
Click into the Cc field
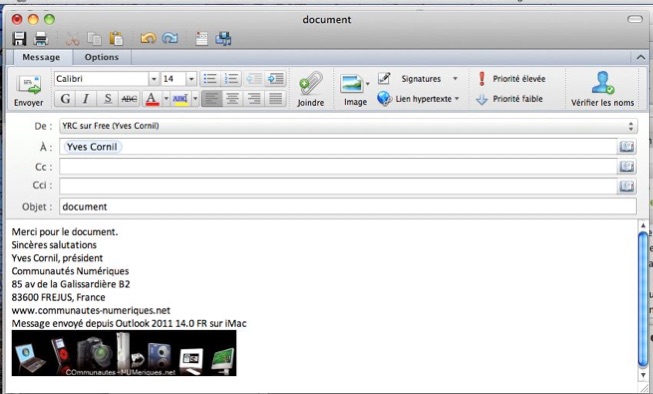(x=338, y=167)
